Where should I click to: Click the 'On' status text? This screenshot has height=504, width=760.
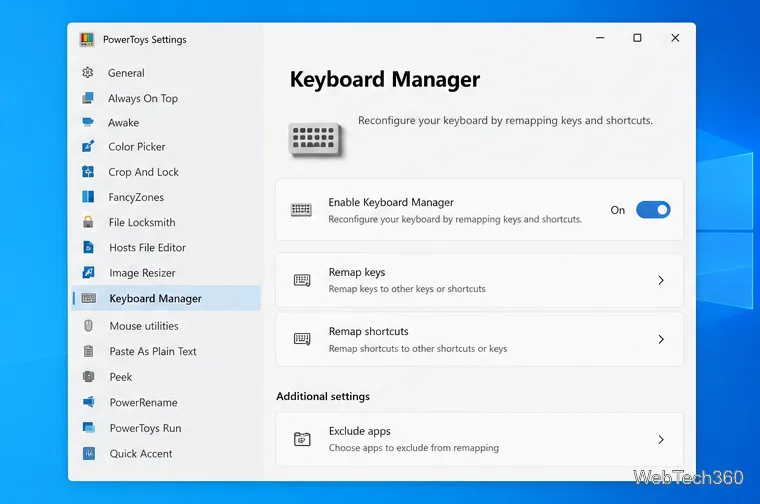tap(618, 210)
